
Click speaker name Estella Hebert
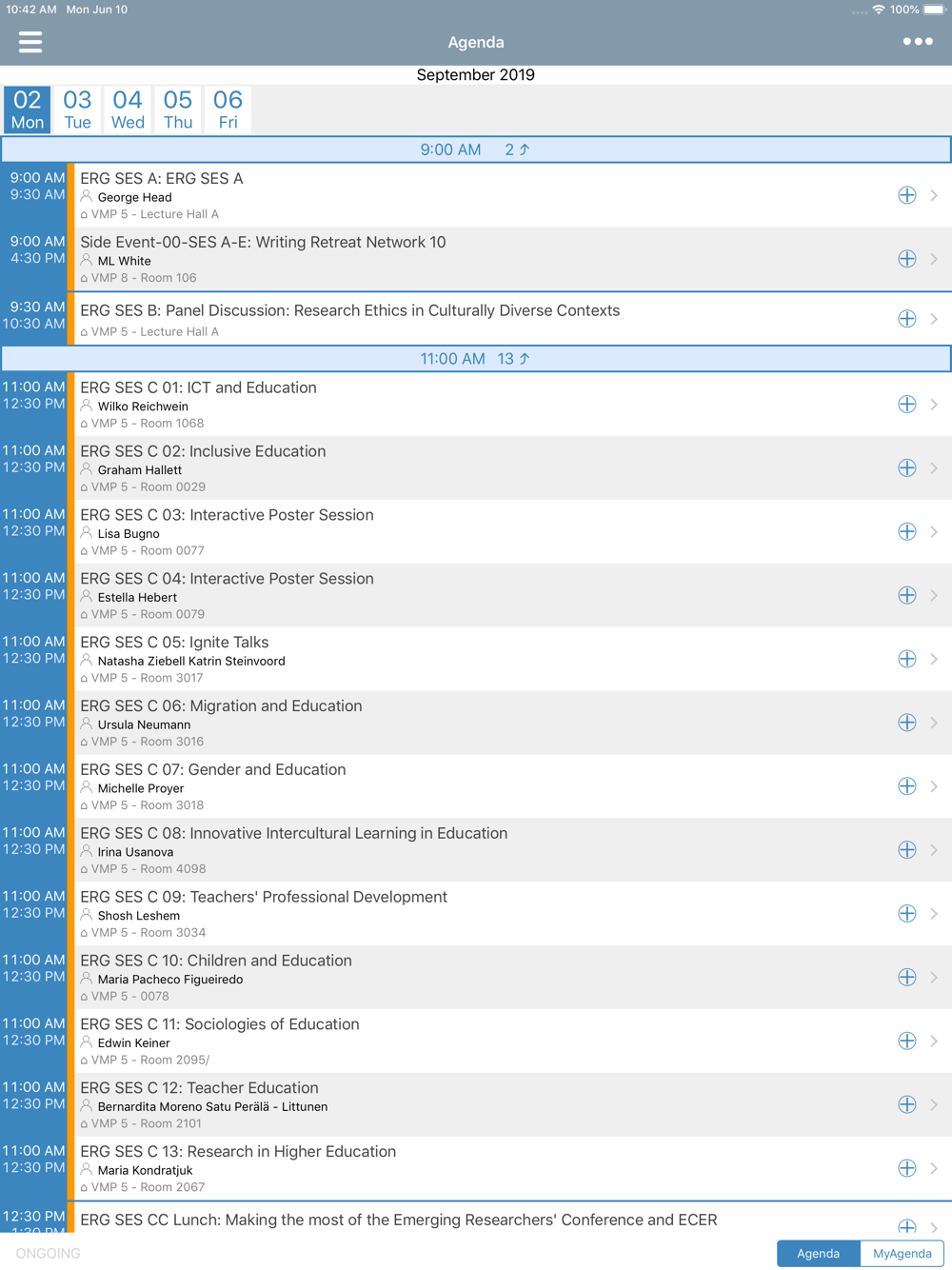(x=137, y=598)
